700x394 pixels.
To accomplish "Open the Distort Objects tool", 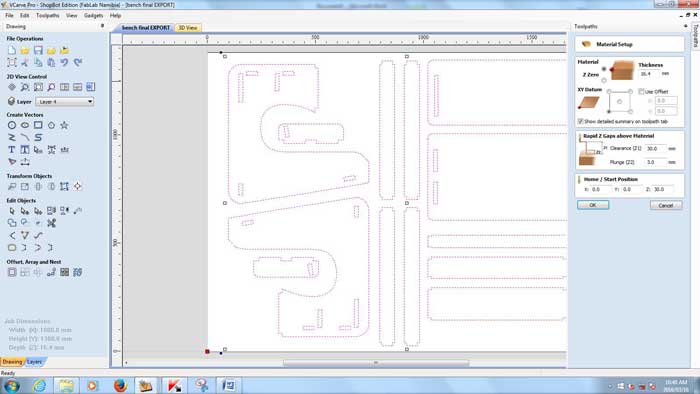I will [65, 187].
